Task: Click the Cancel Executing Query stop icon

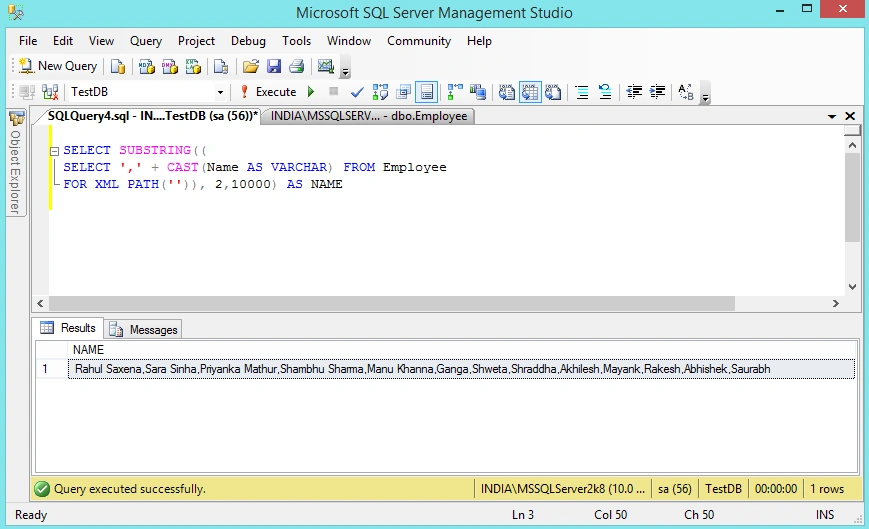Action: pos(333,91)
